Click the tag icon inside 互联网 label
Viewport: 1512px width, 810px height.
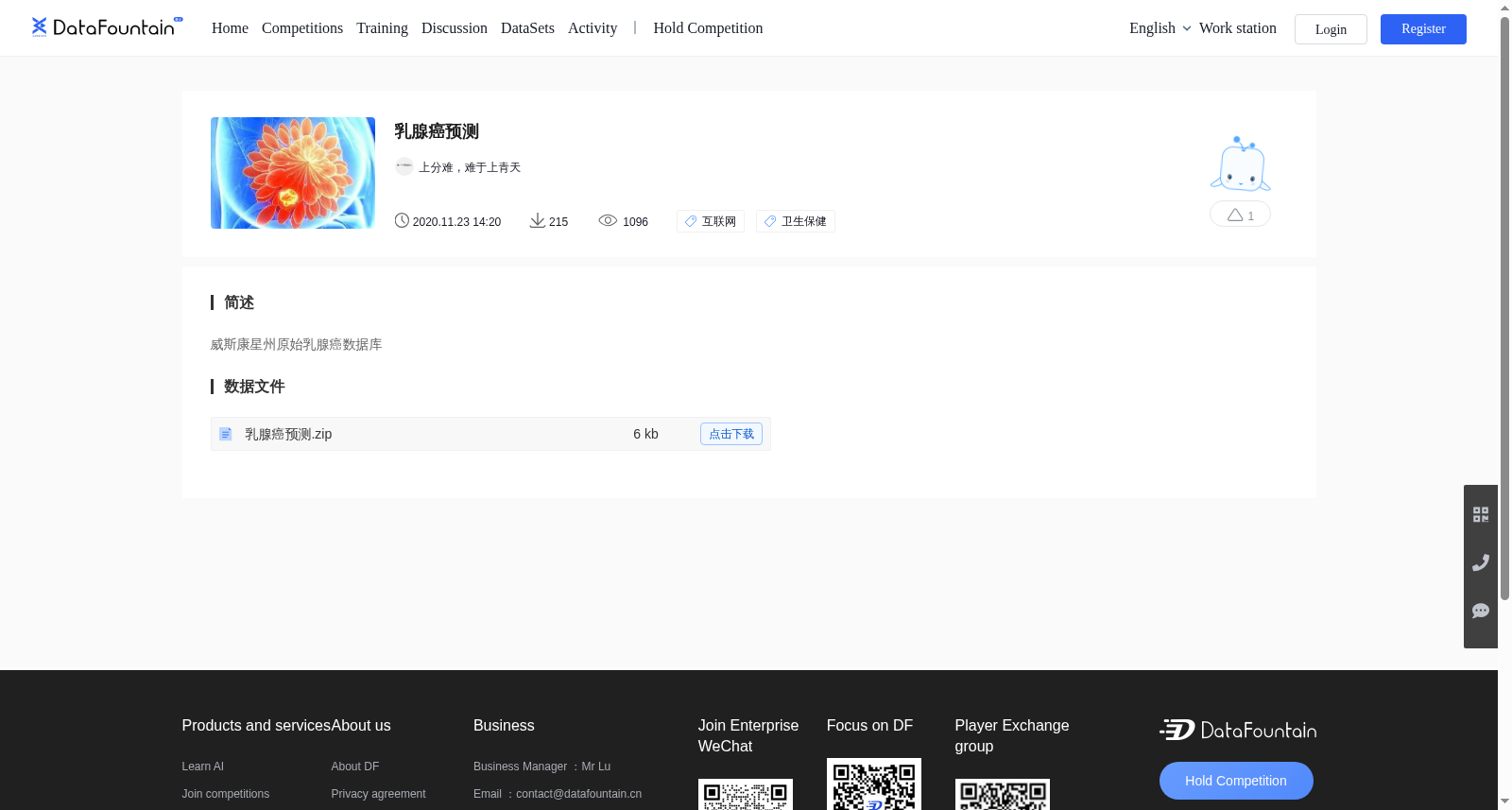pyautogui.click(x=691, y=221)
